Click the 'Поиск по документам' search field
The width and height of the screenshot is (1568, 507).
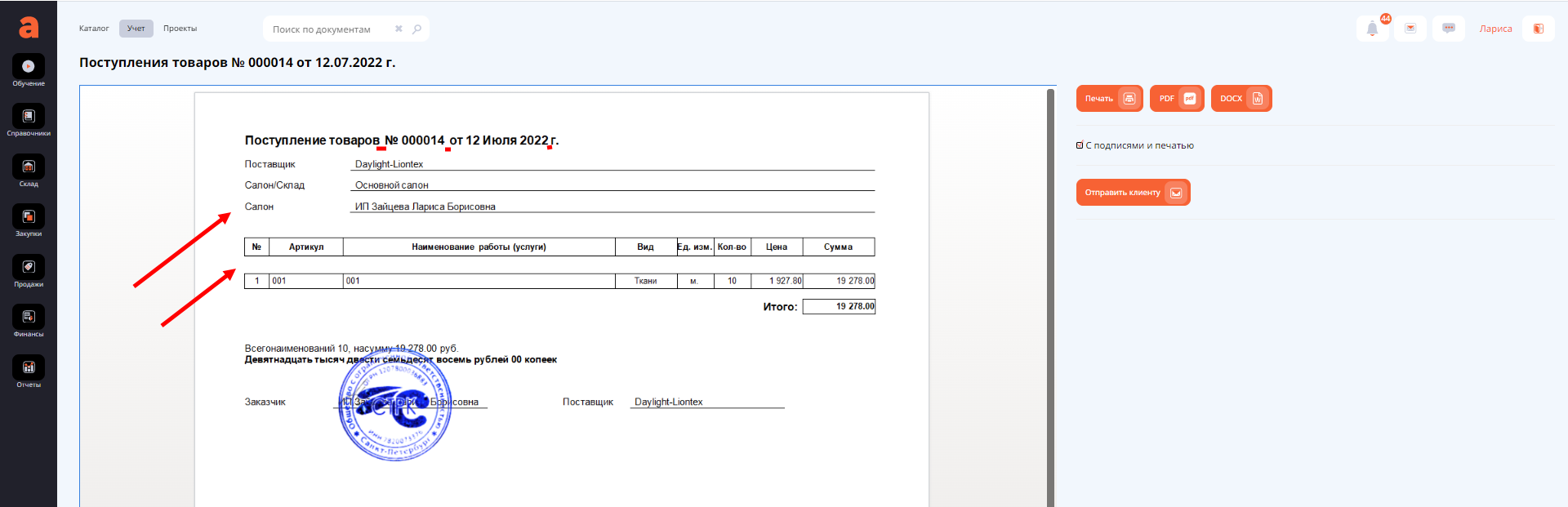[x=331, y=29]
